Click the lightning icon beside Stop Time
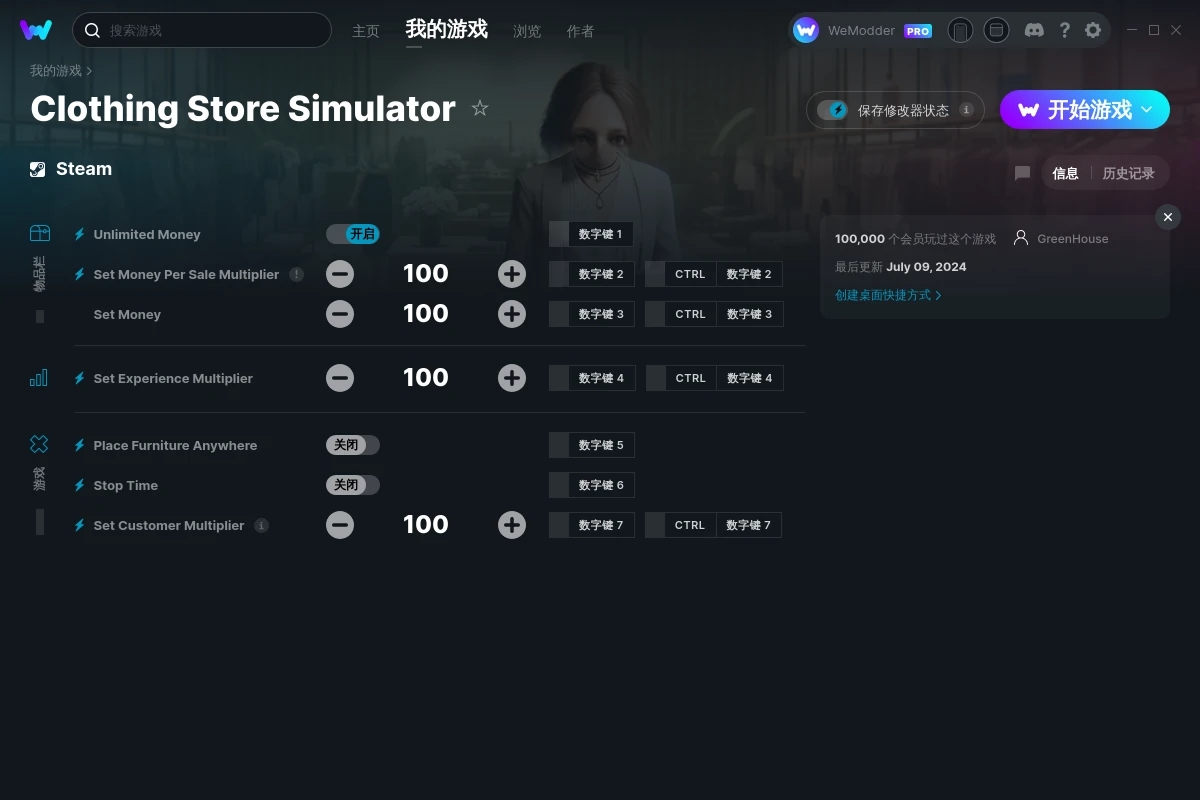1200x800 pixels. click(80, 485)
